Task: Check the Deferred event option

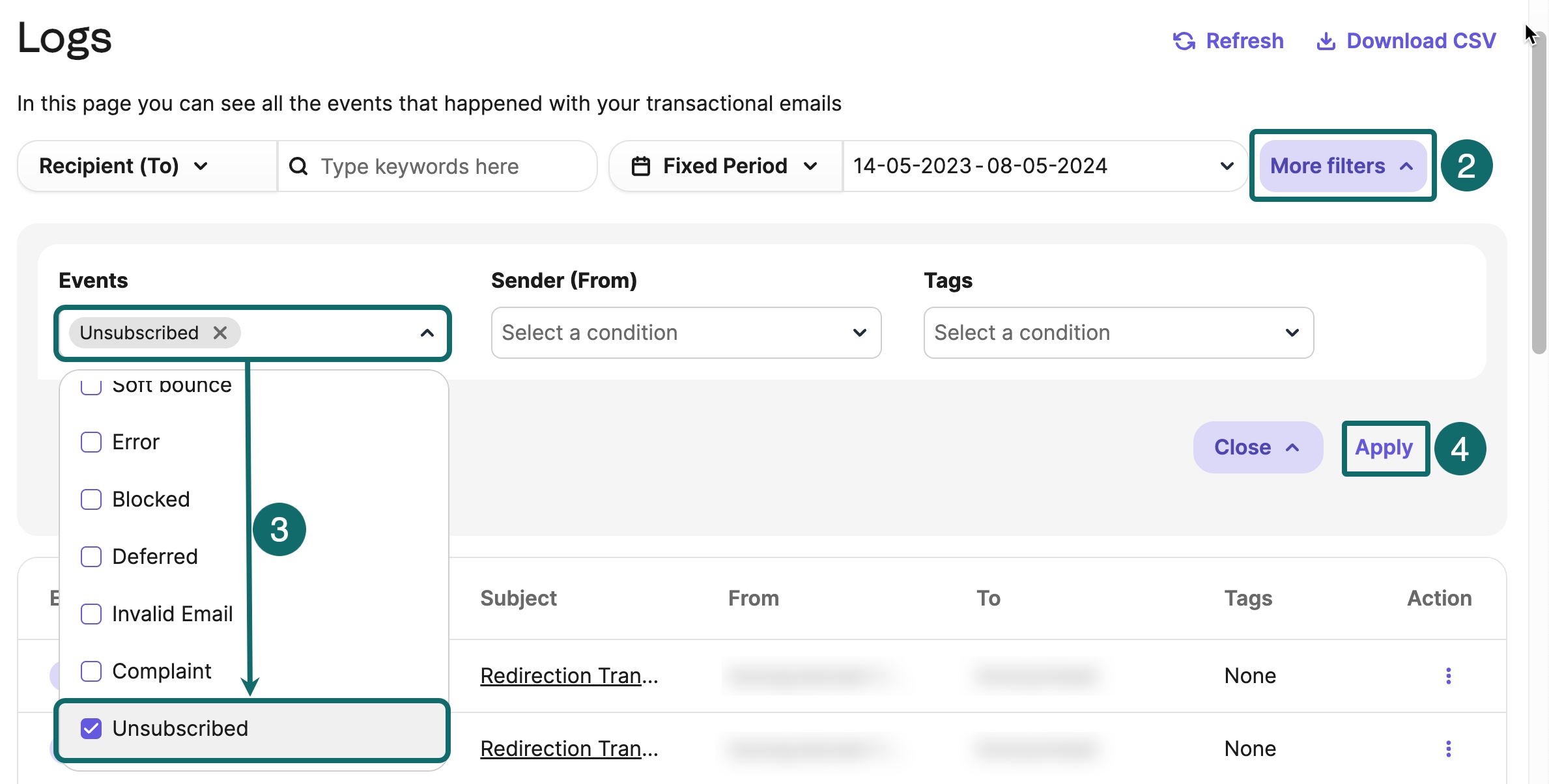Action: coord(91,557)
